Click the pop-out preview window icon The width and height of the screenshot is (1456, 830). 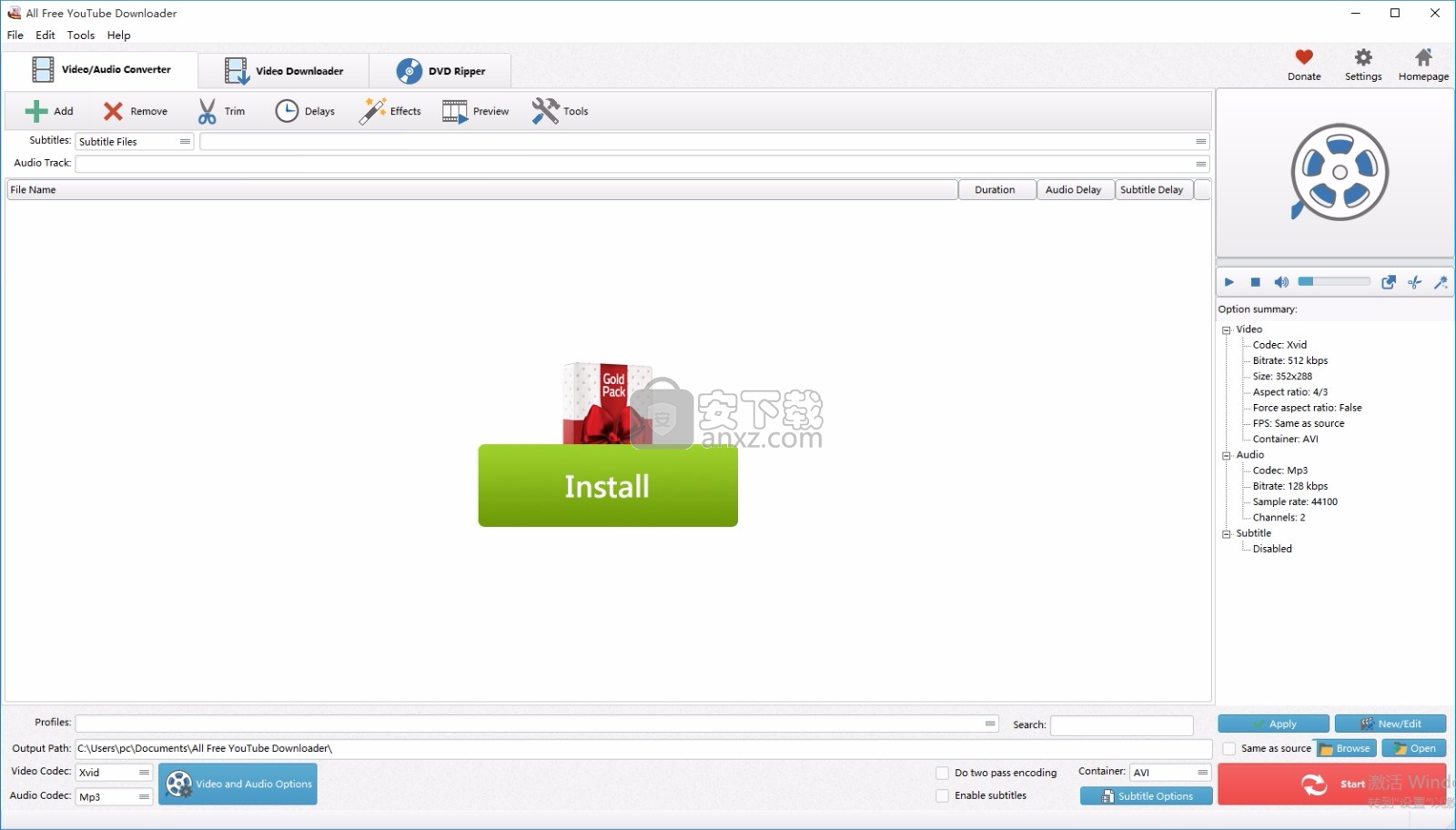click(x=1389, y=282)
